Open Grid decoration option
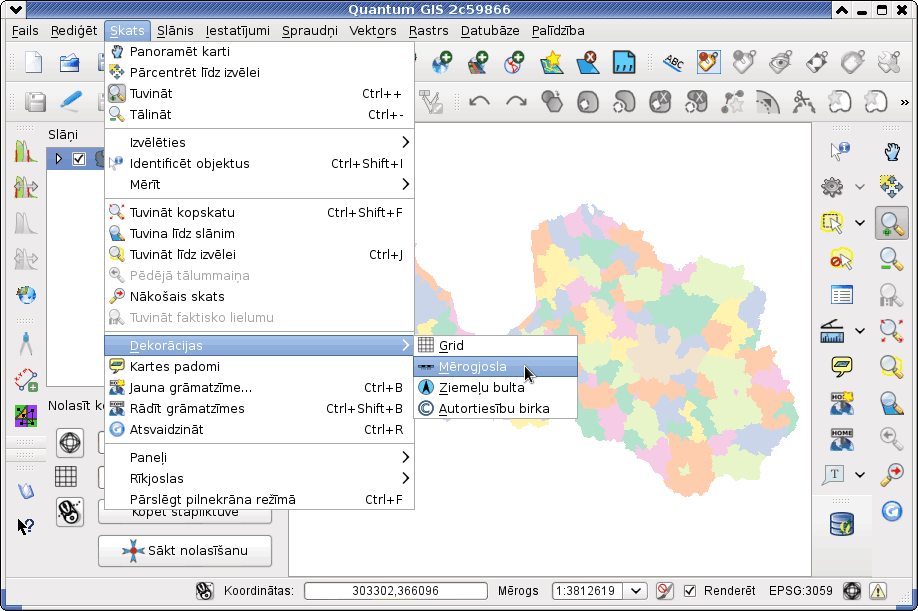The width and height of the screenshot is (918, 611). pyautogui.click(x=495, y=346)
